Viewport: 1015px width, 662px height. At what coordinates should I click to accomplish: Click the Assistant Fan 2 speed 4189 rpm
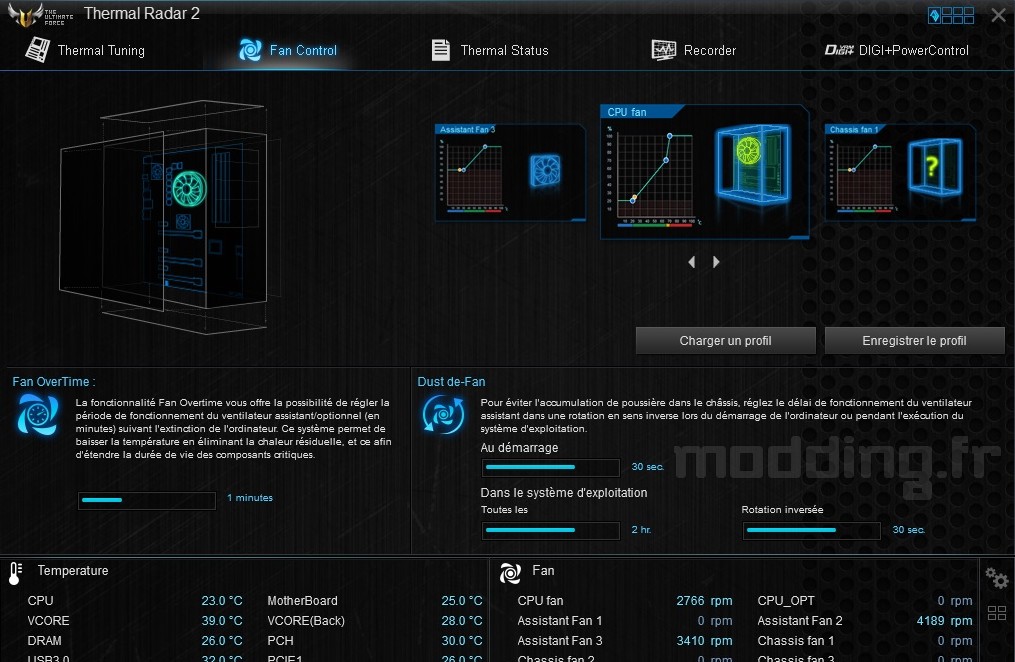click(944, 621)
